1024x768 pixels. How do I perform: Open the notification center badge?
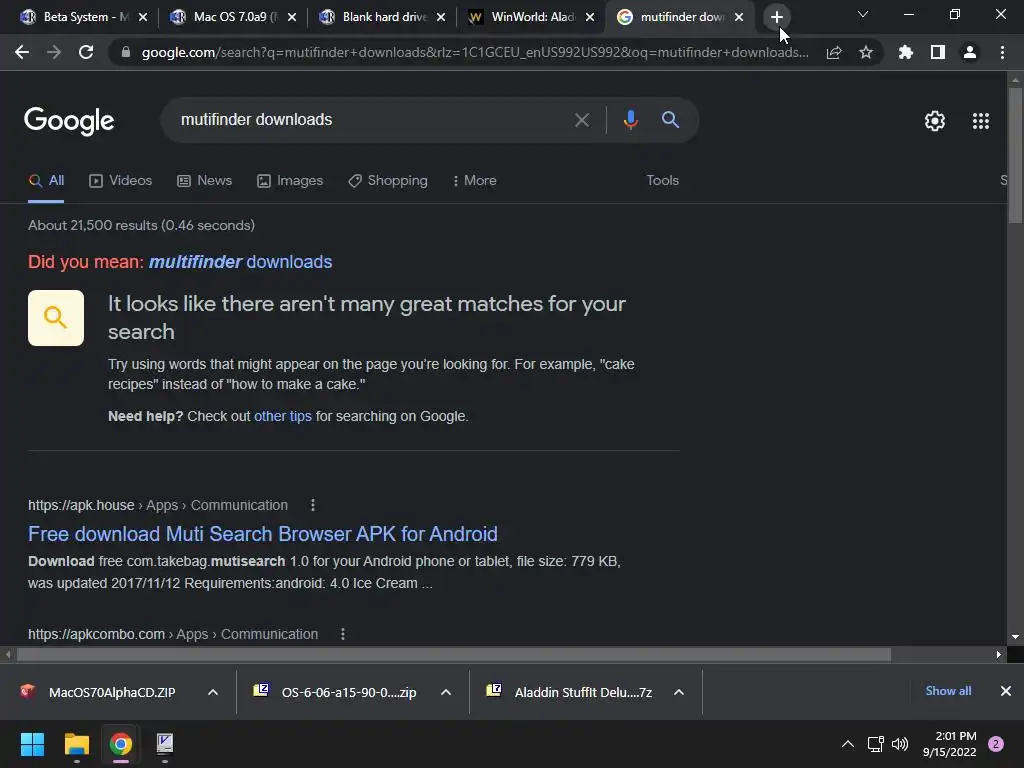coord(996,744)
